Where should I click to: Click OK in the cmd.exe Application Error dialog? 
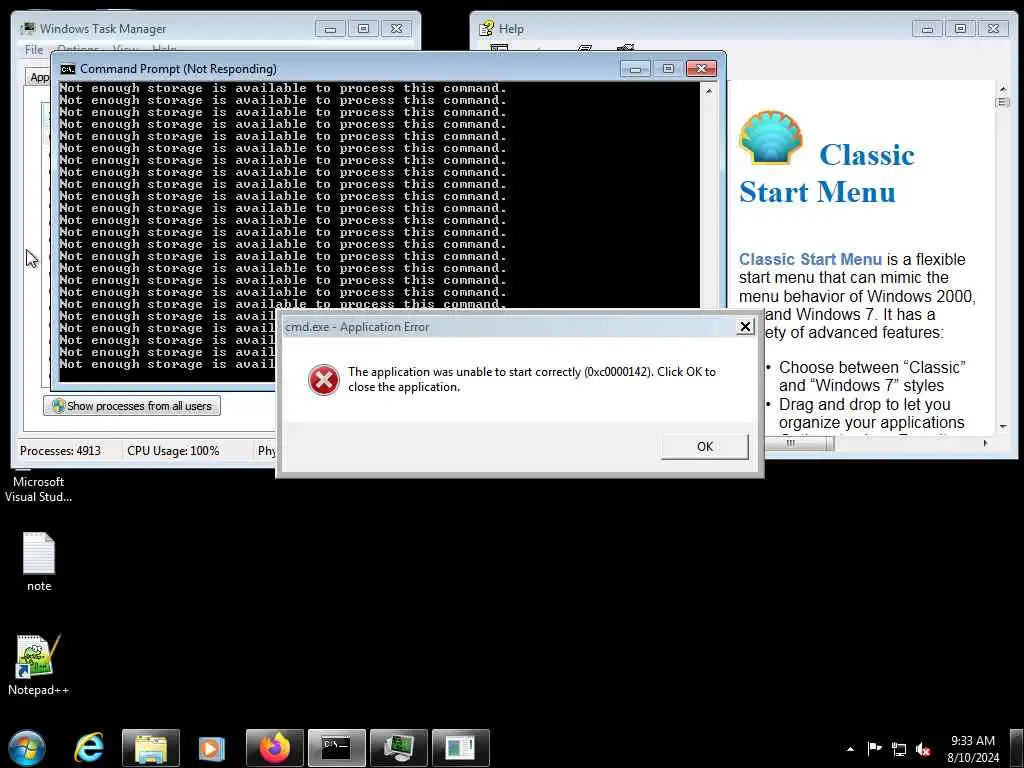(x=705, y=447)
